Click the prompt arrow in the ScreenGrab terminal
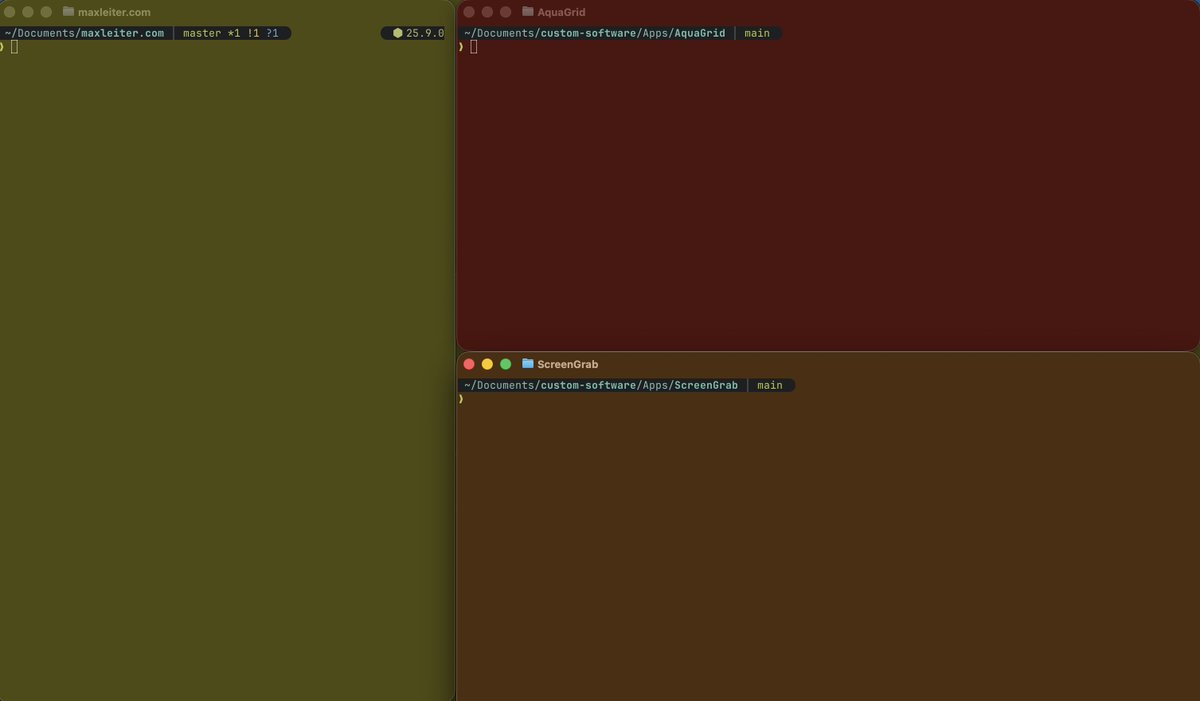The height and width of the screenshot is (701, 1200). (461, 399)
